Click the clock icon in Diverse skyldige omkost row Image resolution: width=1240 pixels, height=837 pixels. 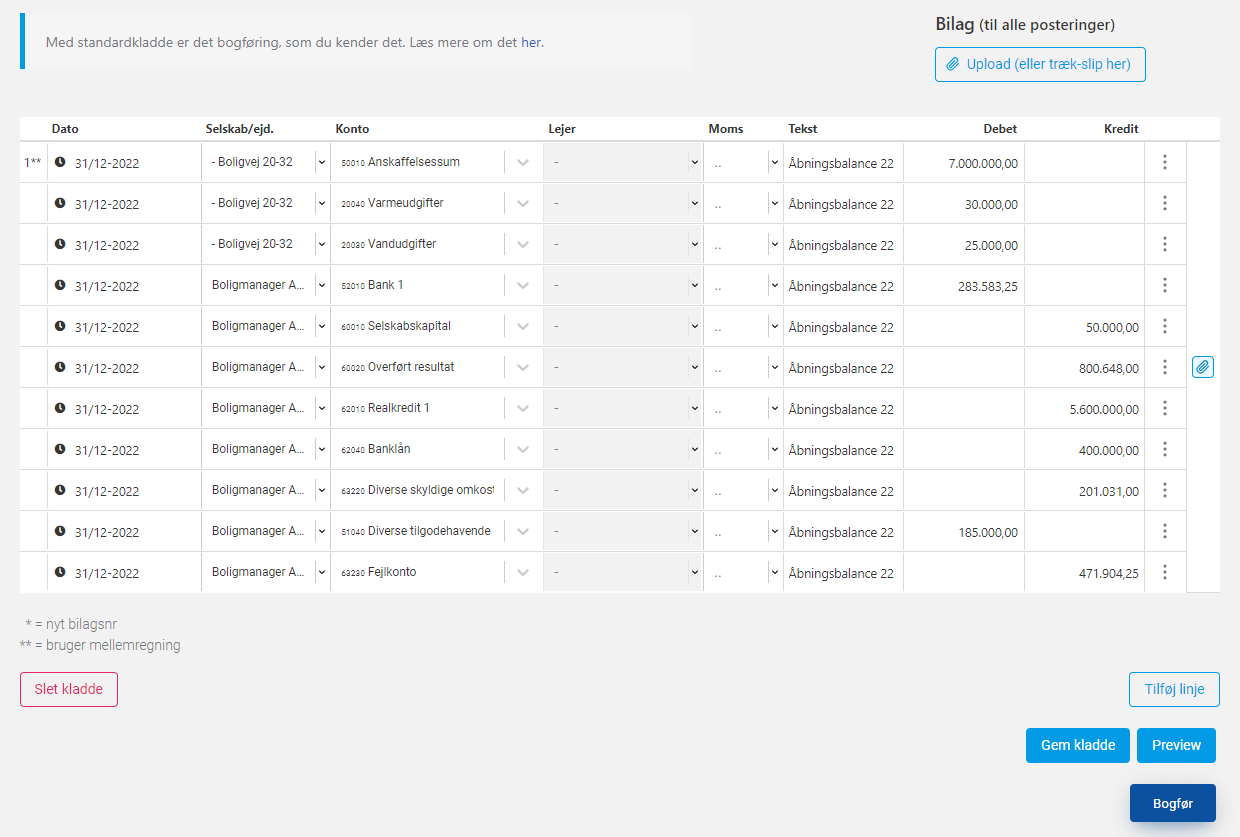[60, 490]
